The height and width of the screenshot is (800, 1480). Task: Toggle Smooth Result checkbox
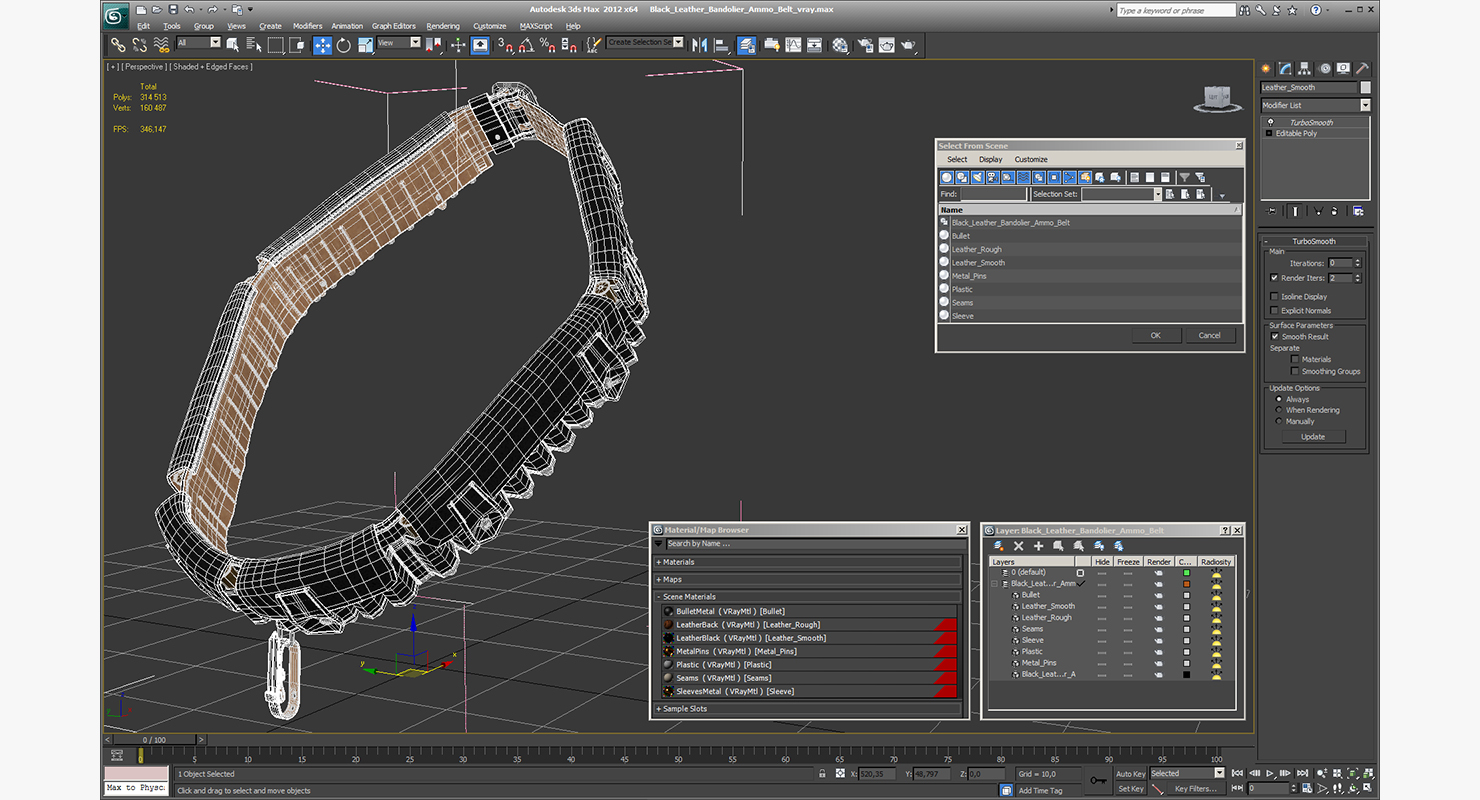coord(1274,337)
